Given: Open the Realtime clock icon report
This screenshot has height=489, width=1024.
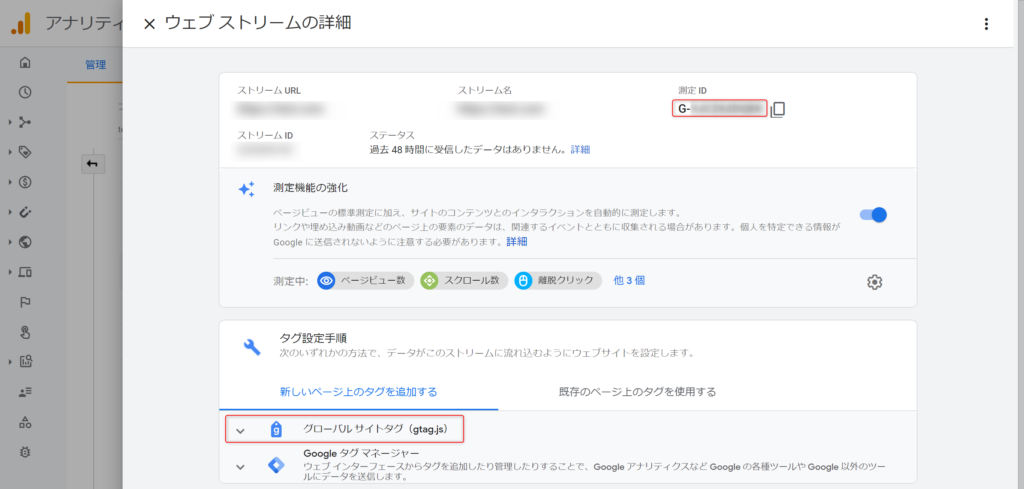Looking at the screenshot, I should coord(25,92).
